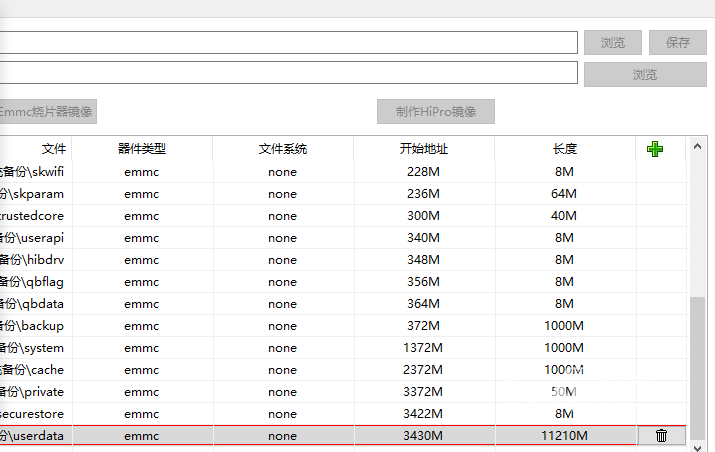Select the system file cell
The image size is (715, 452).
pyautogui.click(x=36, y=348)
